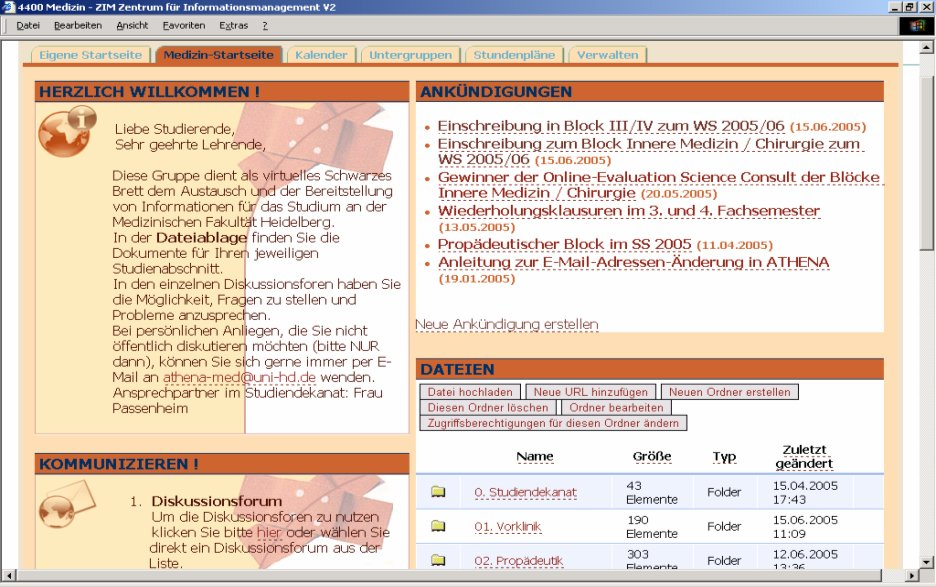The width and height of the screenshot is (936, 587).
Task: Click the vertical scrollbar down arrow
Action: coord(926,562)
